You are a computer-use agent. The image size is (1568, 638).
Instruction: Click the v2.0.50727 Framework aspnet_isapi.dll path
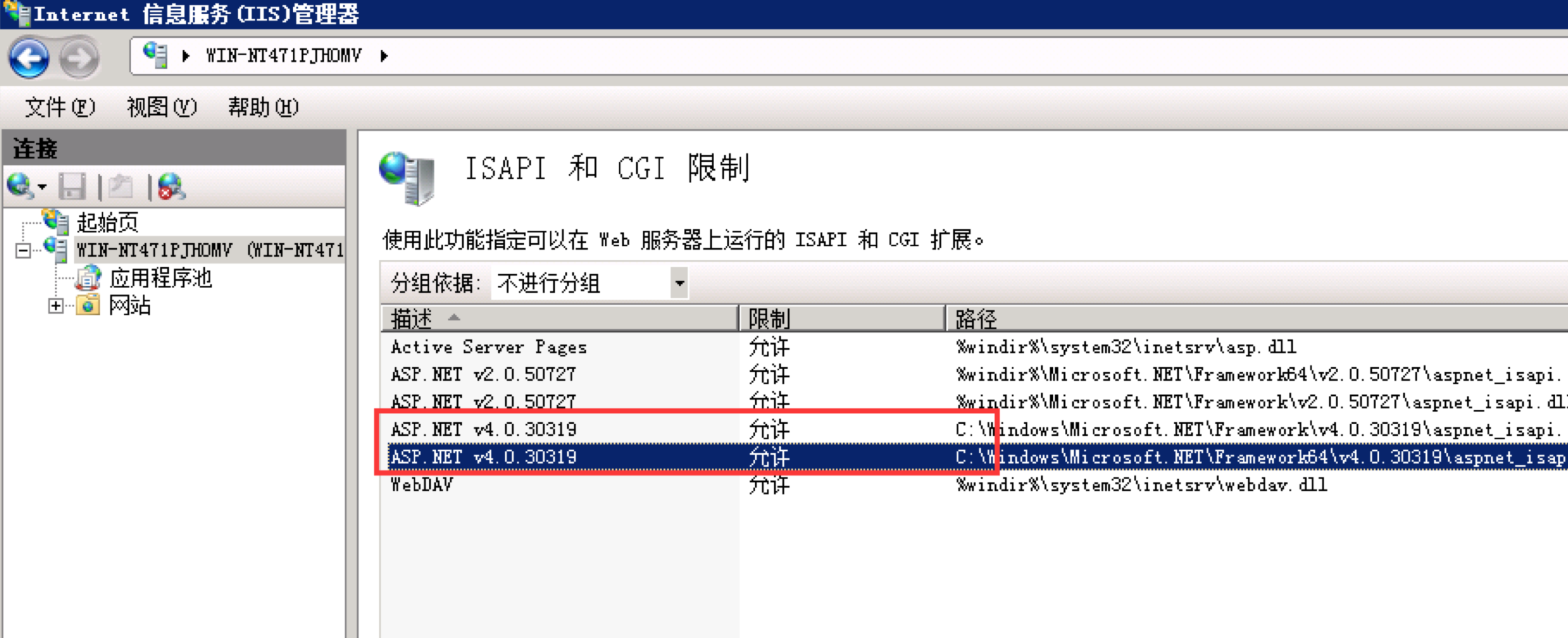(1262, 402)
